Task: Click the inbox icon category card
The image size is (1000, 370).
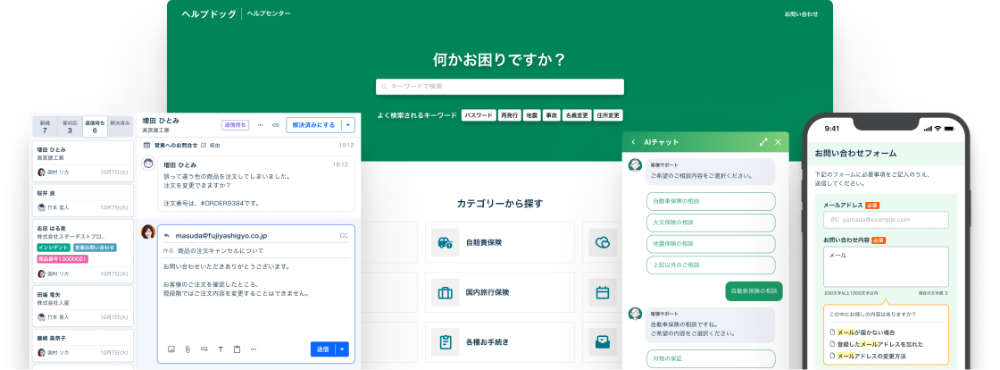Action: tap(603, 342)
